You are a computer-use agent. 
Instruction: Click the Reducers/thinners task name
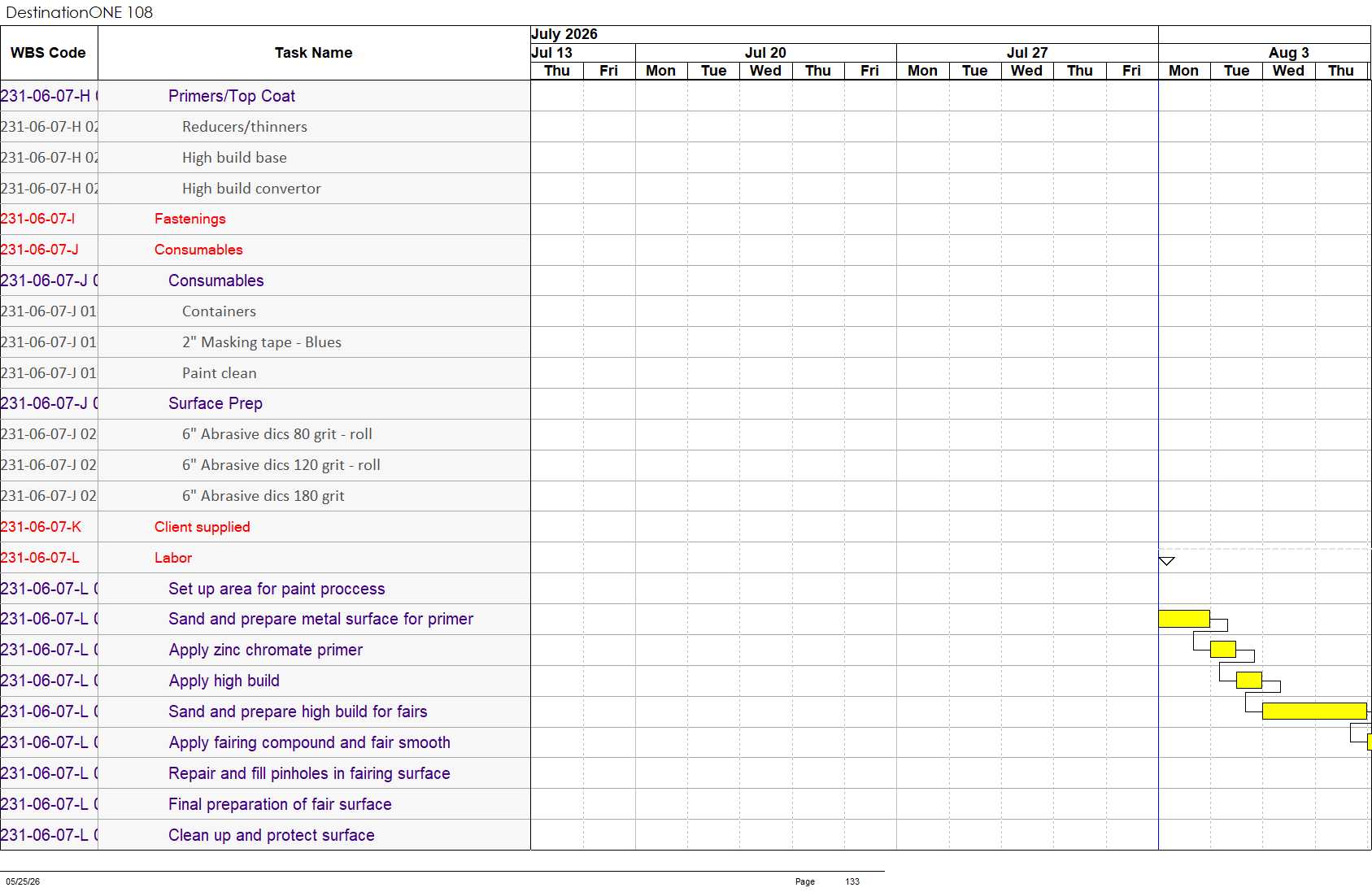pyautogui.click(x=245, y=127)
